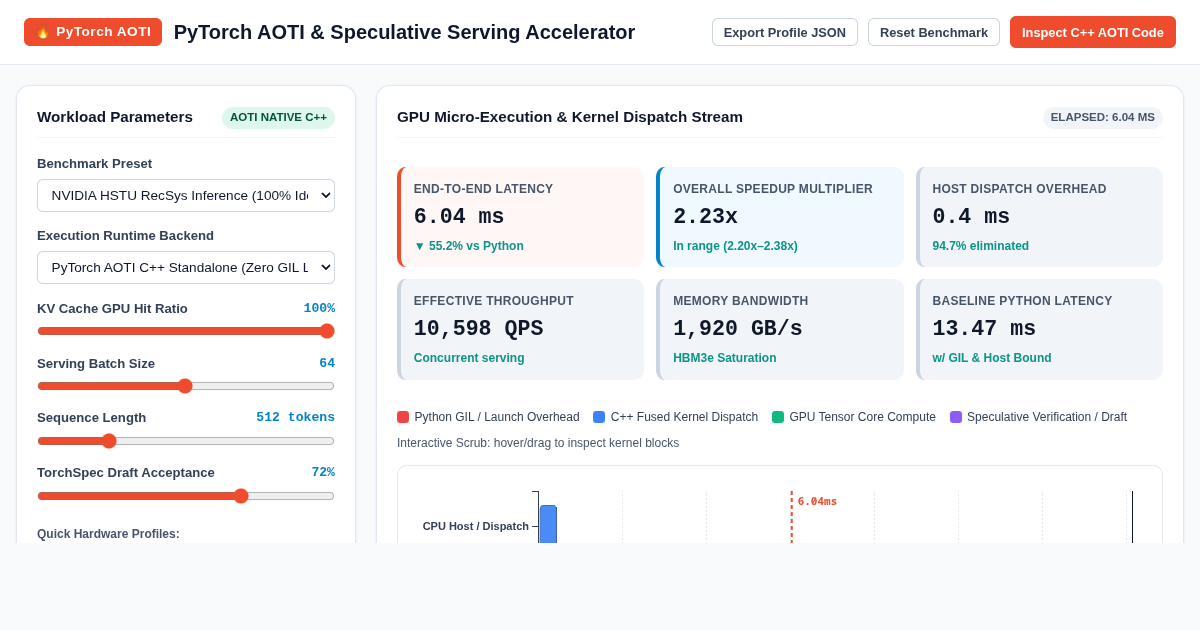Click the red Python GIL legend swatch
Image resolution: width=1200 pixels, height=630 pixels.
point(403,417)
